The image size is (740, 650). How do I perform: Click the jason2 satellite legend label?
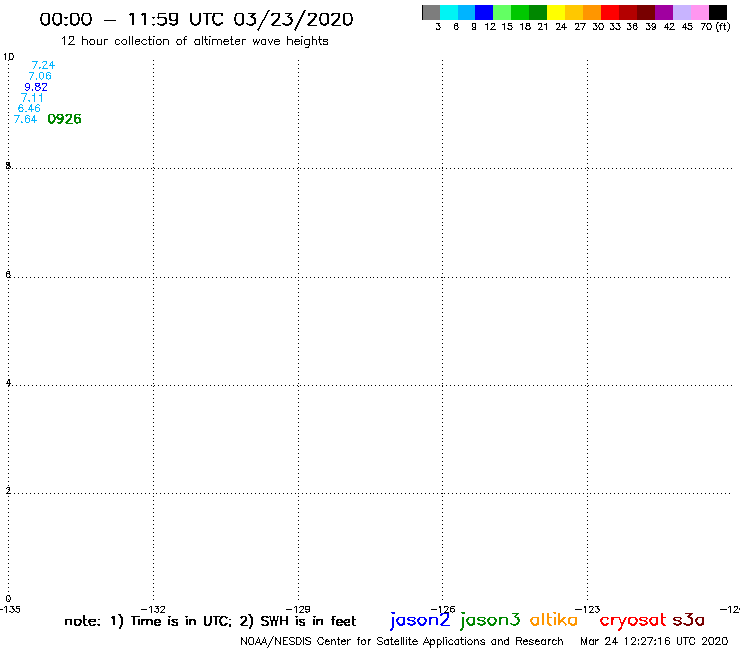pyautogui.click(x=420, y=620)
